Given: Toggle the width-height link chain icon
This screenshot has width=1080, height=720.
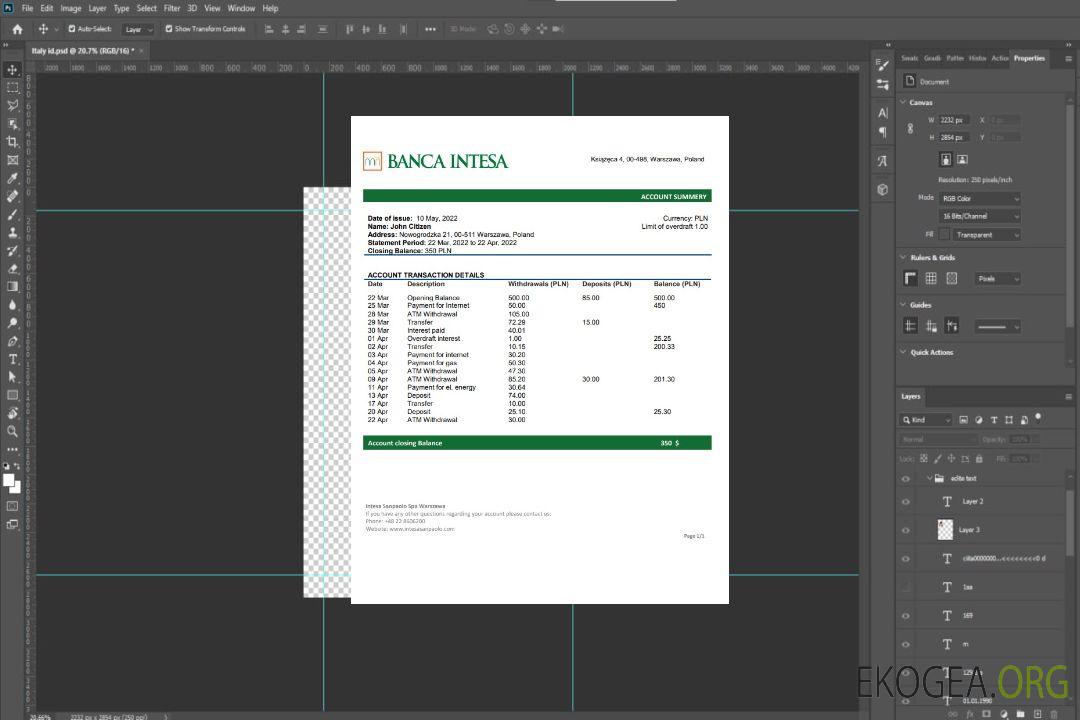Looking at the screenshot, I should tap(910, 128).
